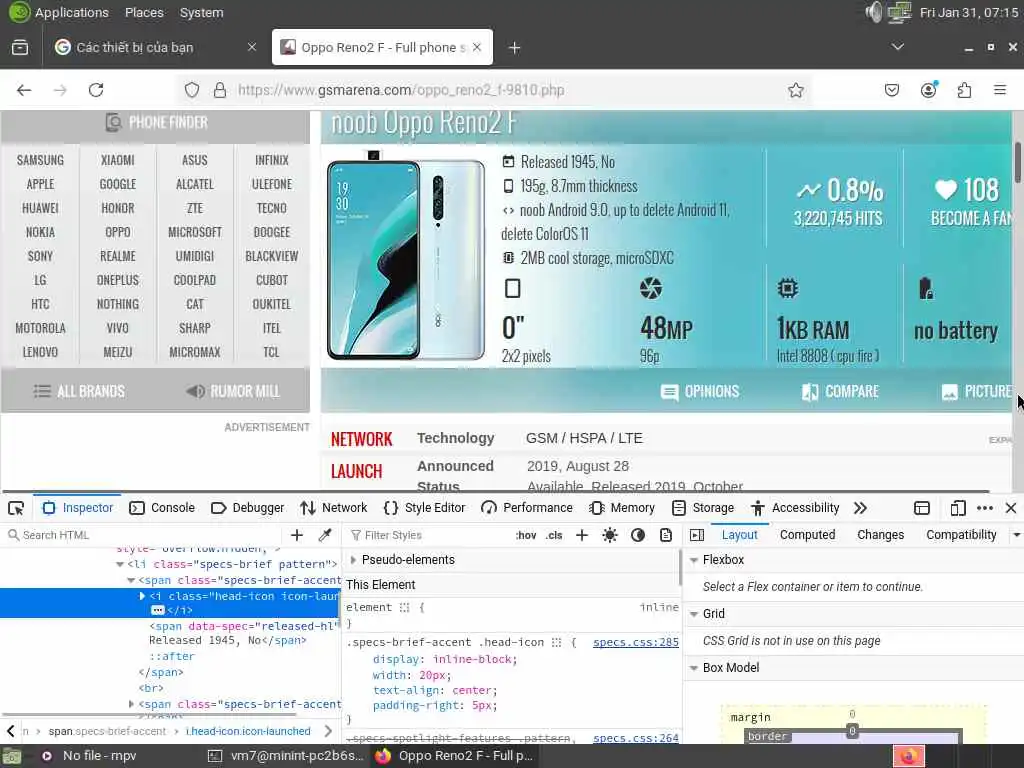Toggle print media simulation icon
This screenshot has height=768, width=1024.
point(665,536)
